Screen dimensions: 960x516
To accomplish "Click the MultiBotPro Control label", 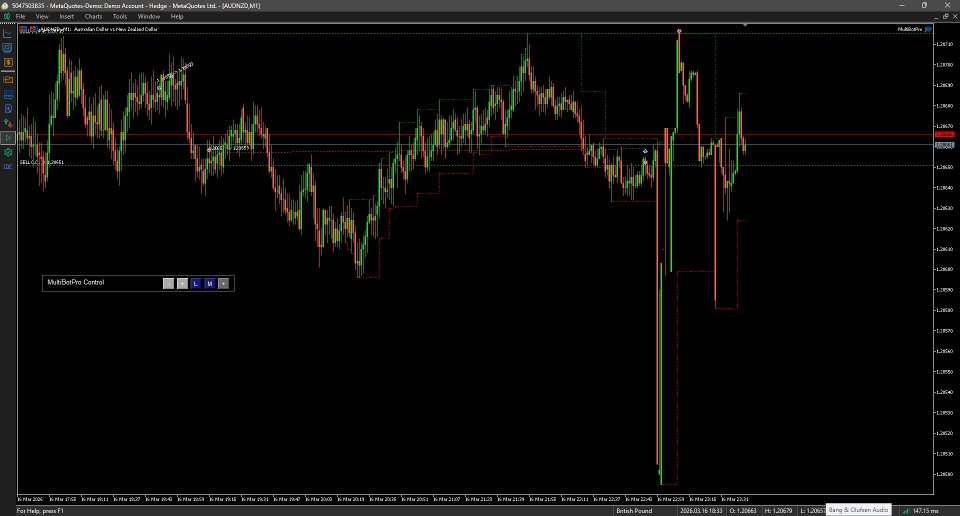I will point(76,283).
